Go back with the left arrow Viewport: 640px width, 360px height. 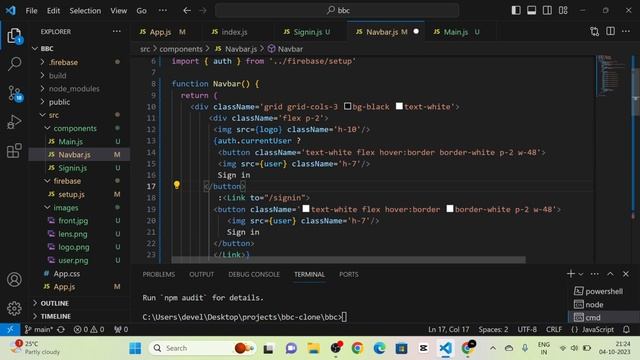(187, 11)
